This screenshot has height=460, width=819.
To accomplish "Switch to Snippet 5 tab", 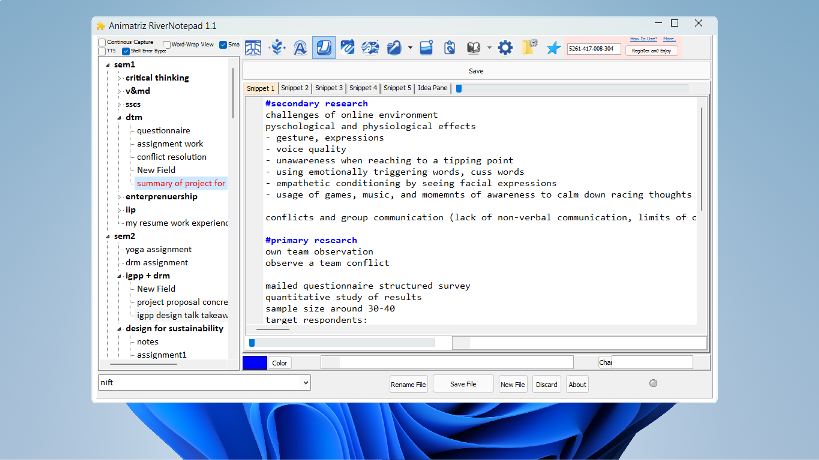I will pyautogui.click(x=397, y=88).
